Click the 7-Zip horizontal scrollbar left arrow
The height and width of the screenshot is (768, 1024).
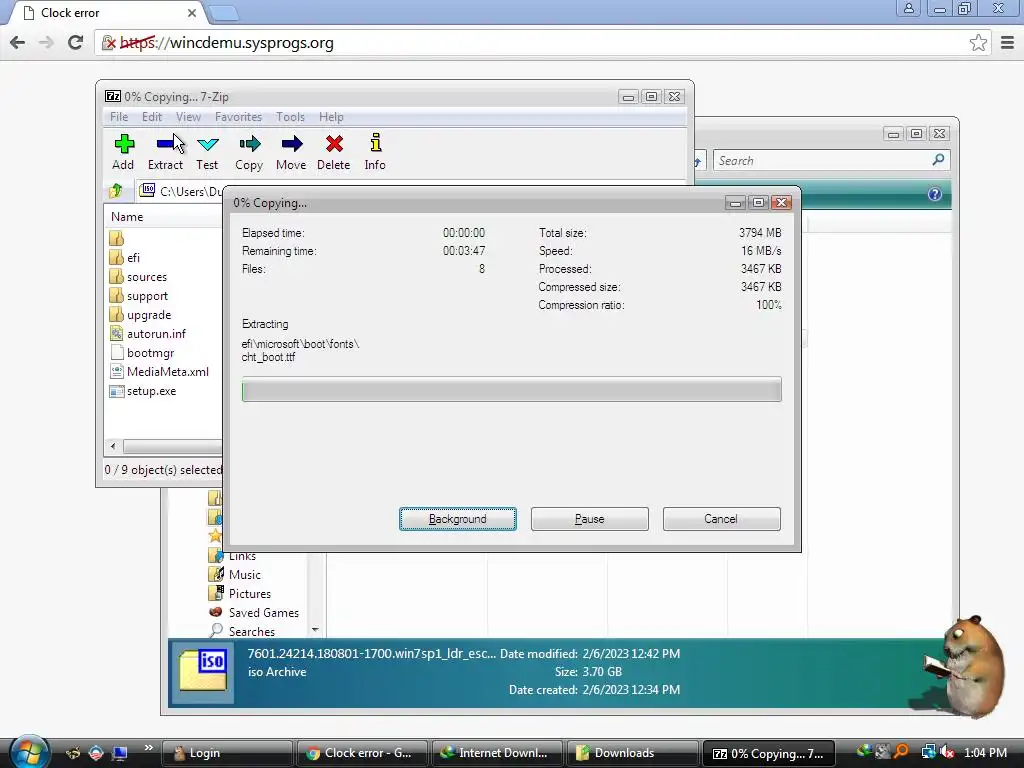[x=114, y=446]
